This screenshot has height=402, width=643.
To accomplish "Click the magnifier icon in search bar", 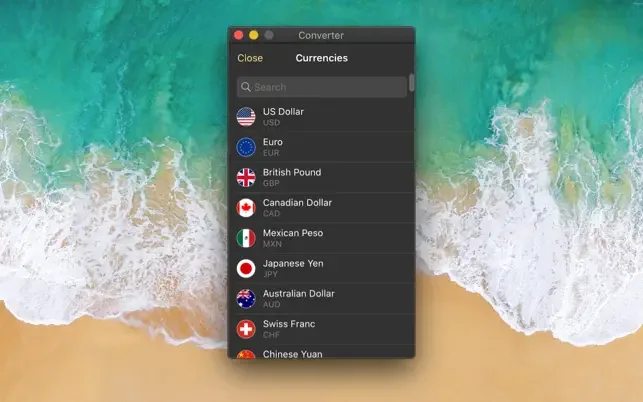I will point(246,87).
